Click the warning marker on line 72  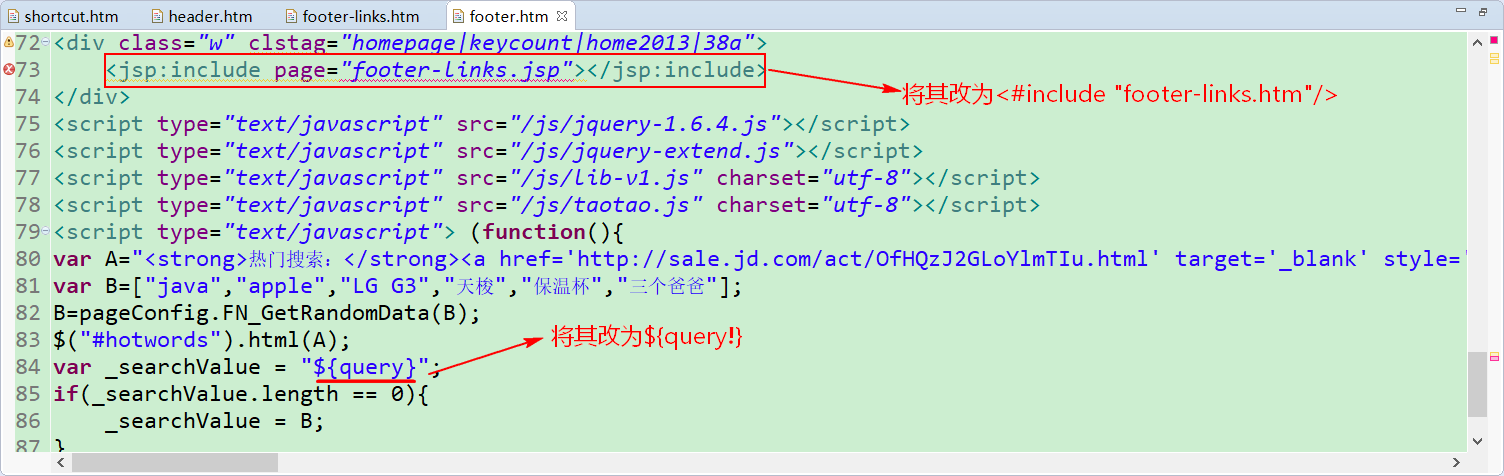point(8,43)
